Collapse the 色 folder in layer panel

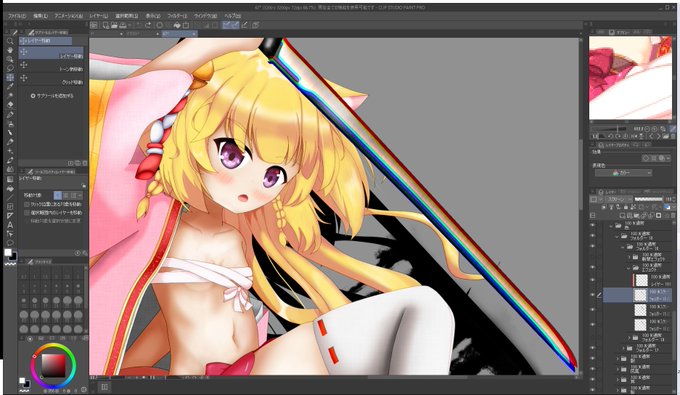611,225
